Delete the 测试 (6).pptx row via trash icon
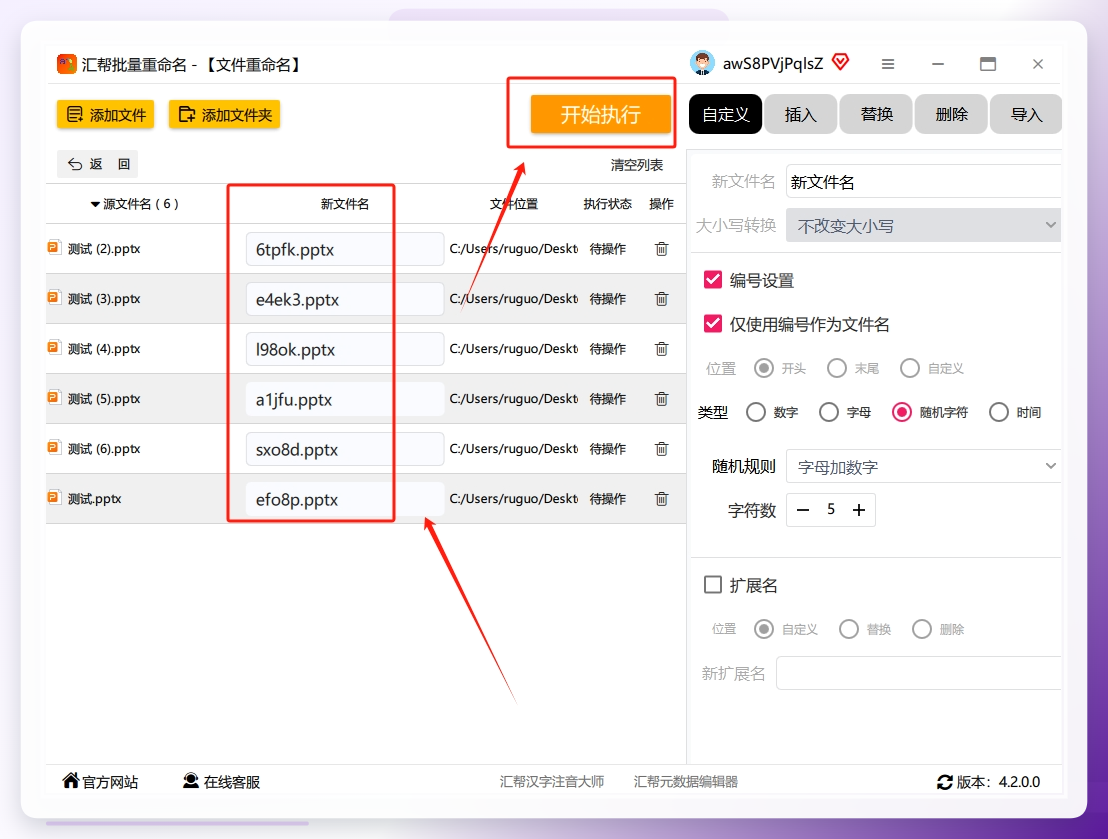Viewport: 1108px width, 839px height. 661,449
